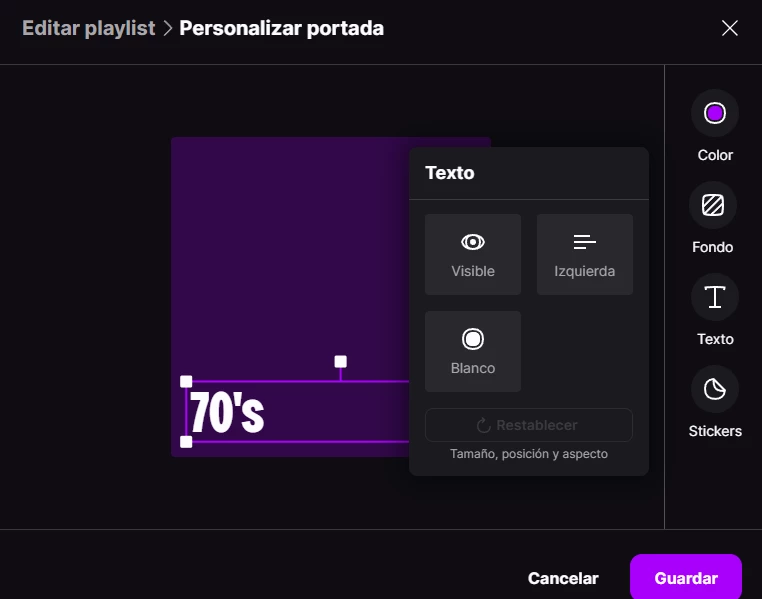Cancel cover editing with Cancelar
Viewport: 762px width, 599px height.
click(x=563, y=578)
